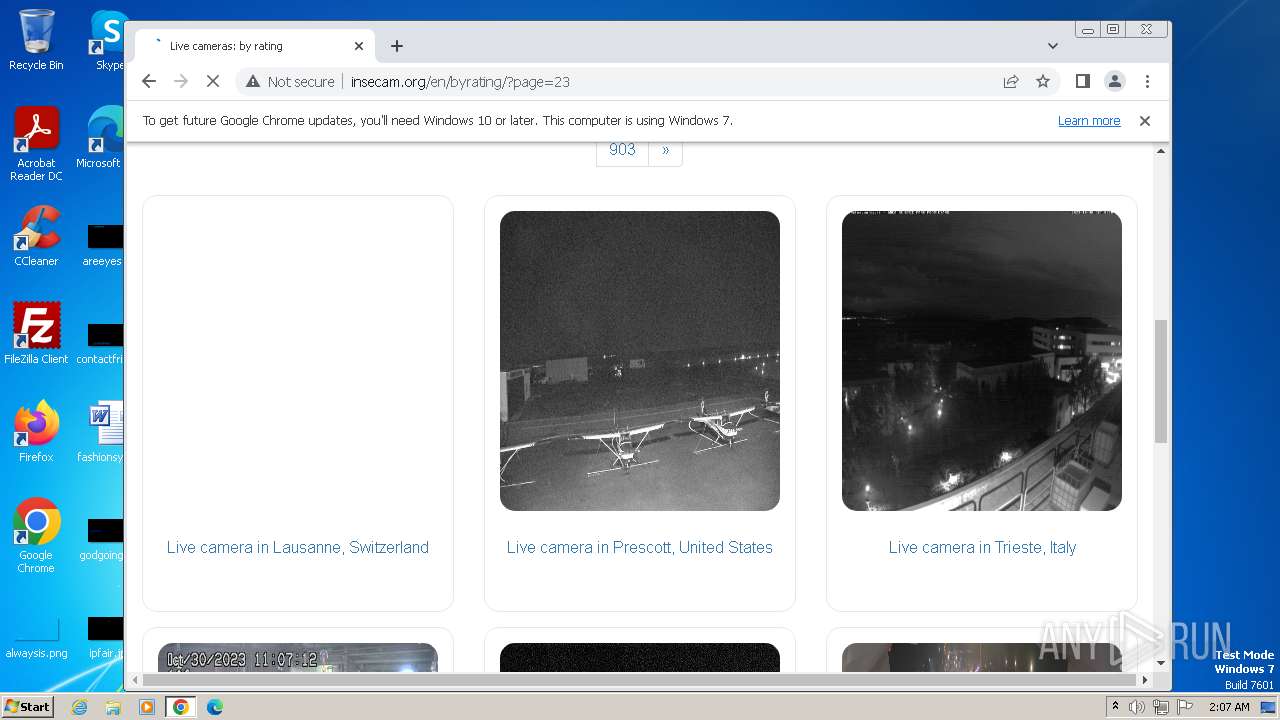This screenshot has height=720, width=1280.
Task: Stop loading the page with X button
Action: (x=213, y=81)
